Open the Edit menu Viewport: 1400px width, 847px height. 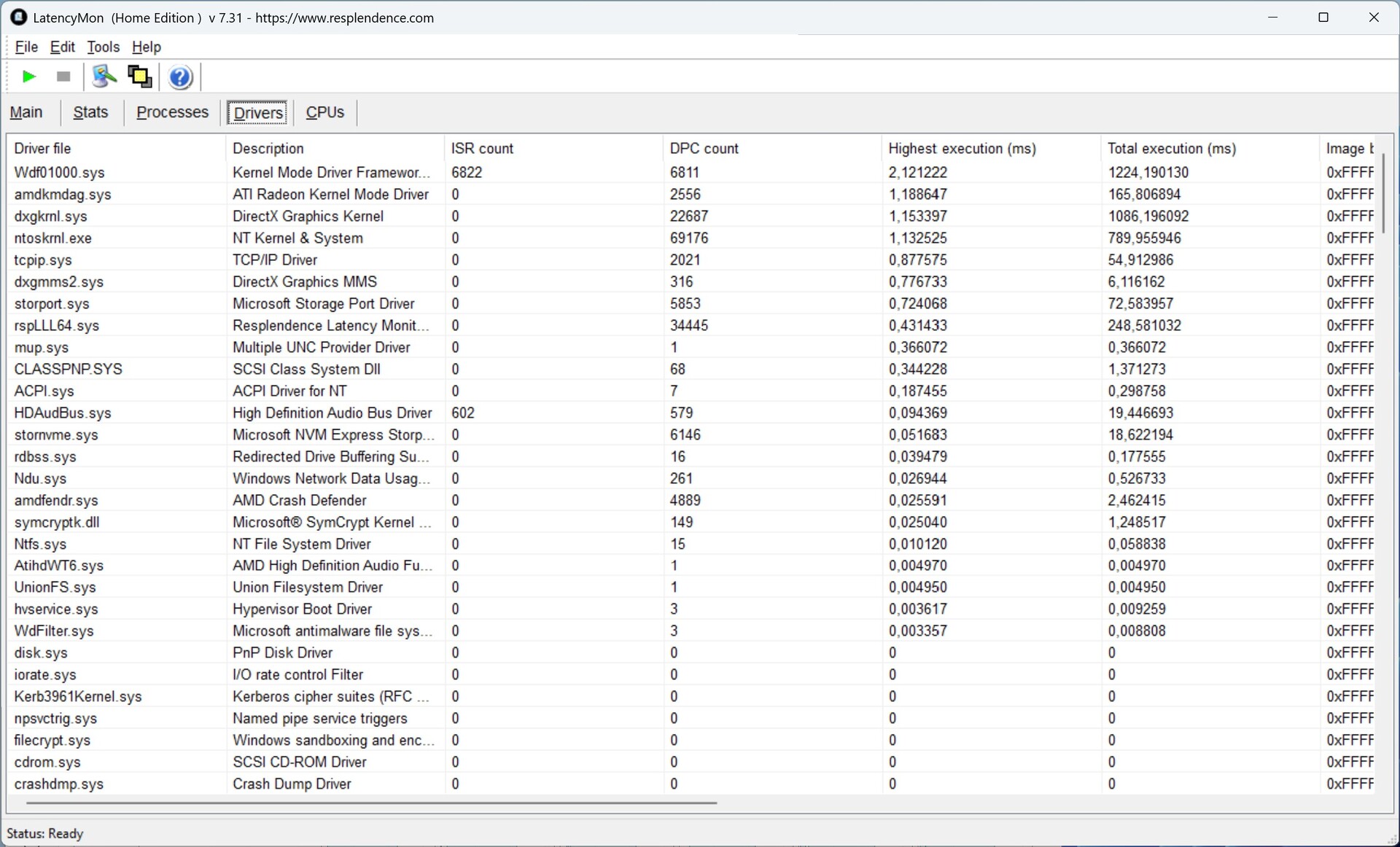[62, 47]
